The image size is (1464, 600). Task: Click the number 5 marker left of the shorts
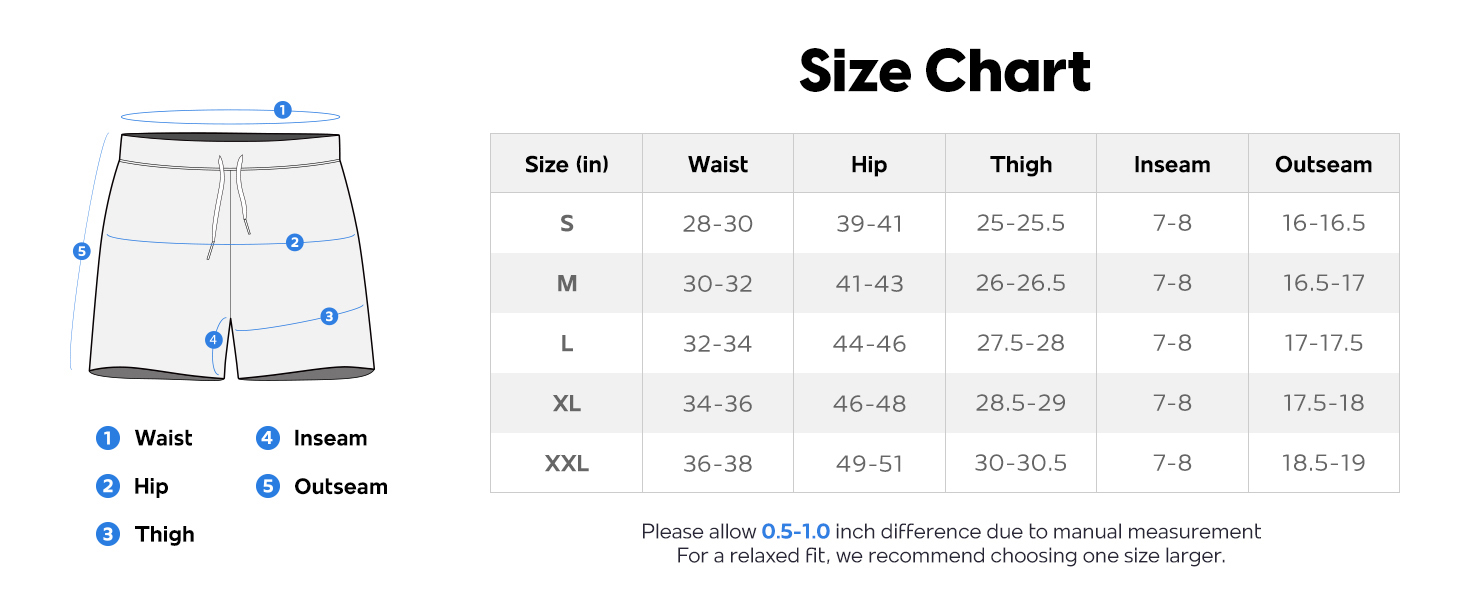[82, 251]
